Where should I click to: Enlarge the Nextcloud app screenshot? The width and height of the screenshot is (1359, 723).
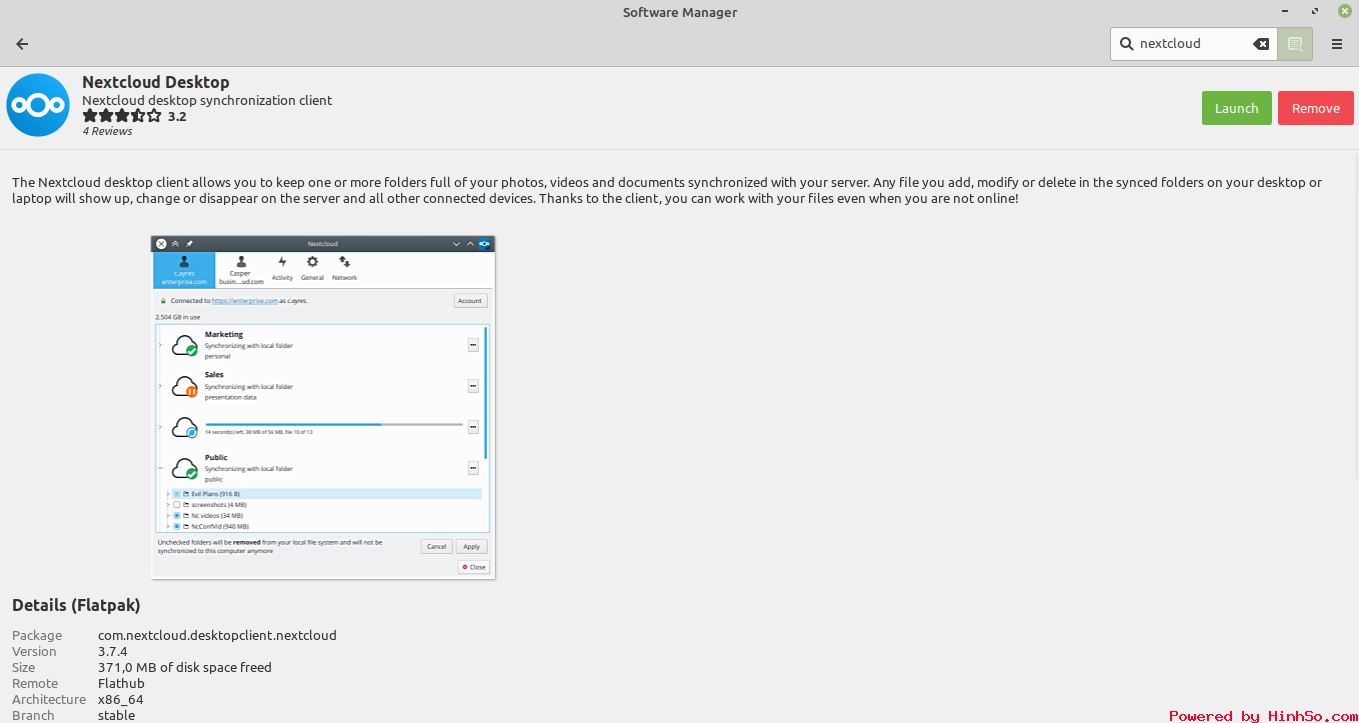click(x=323, y=407)
